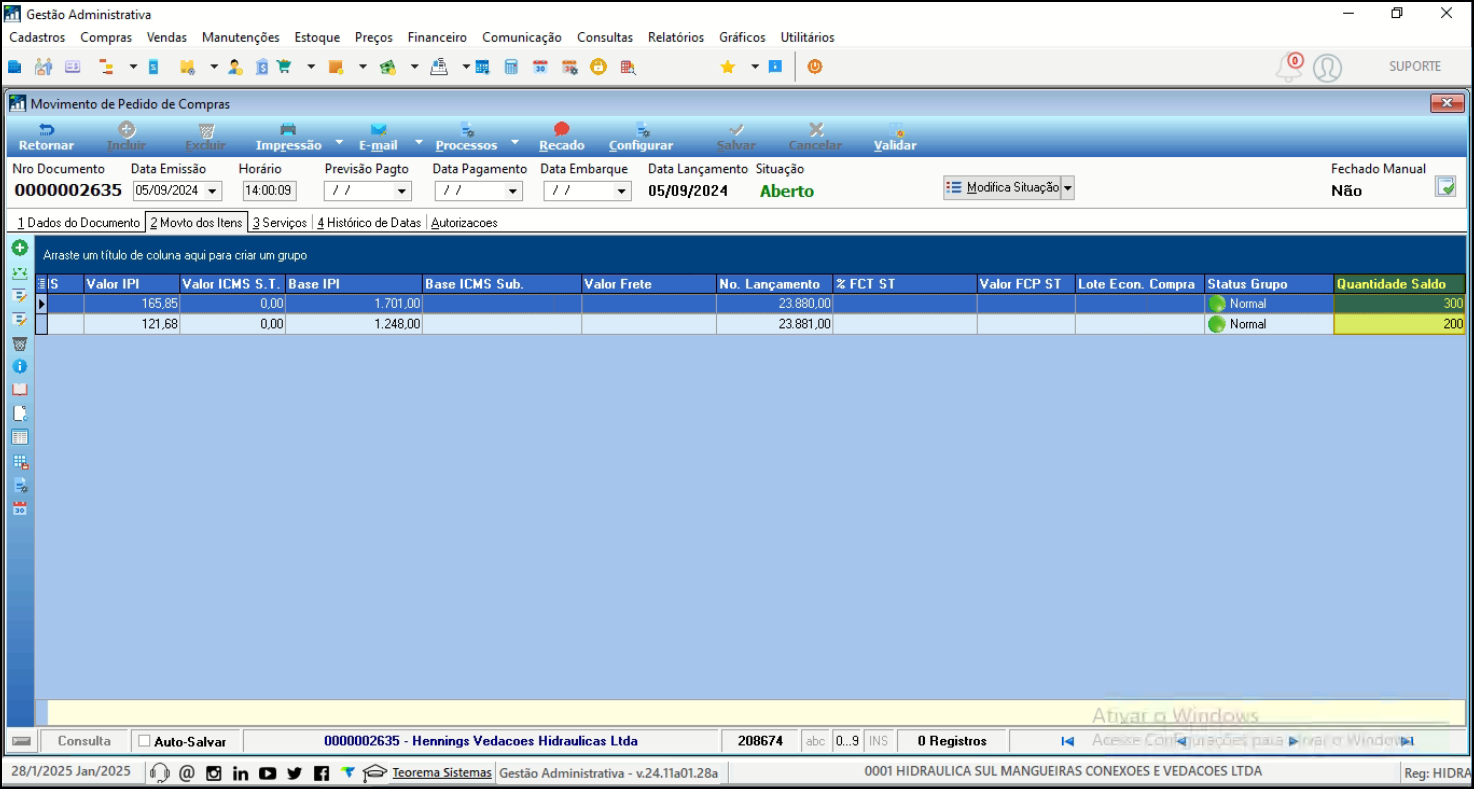Click the document page icon in left sidebar
The image size is (1474, 789).
(19, 413)
